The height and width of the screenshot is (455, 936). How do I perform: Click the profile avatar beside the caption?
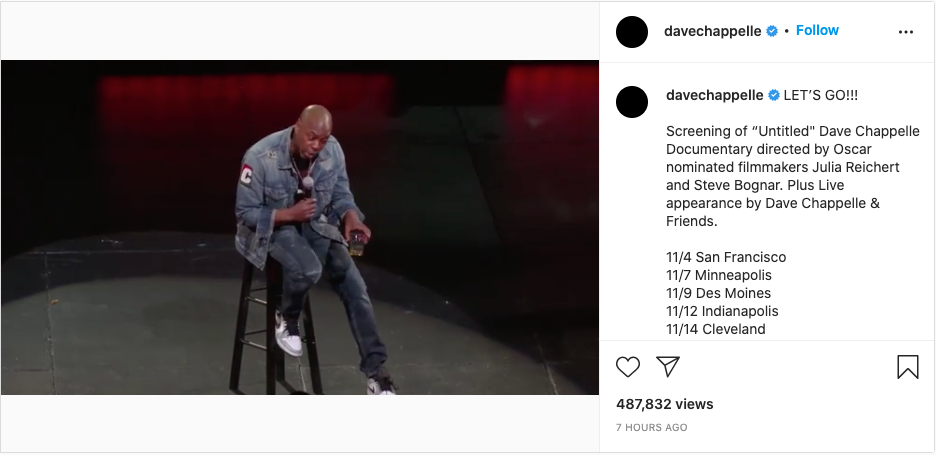click(x=632, y=102)
